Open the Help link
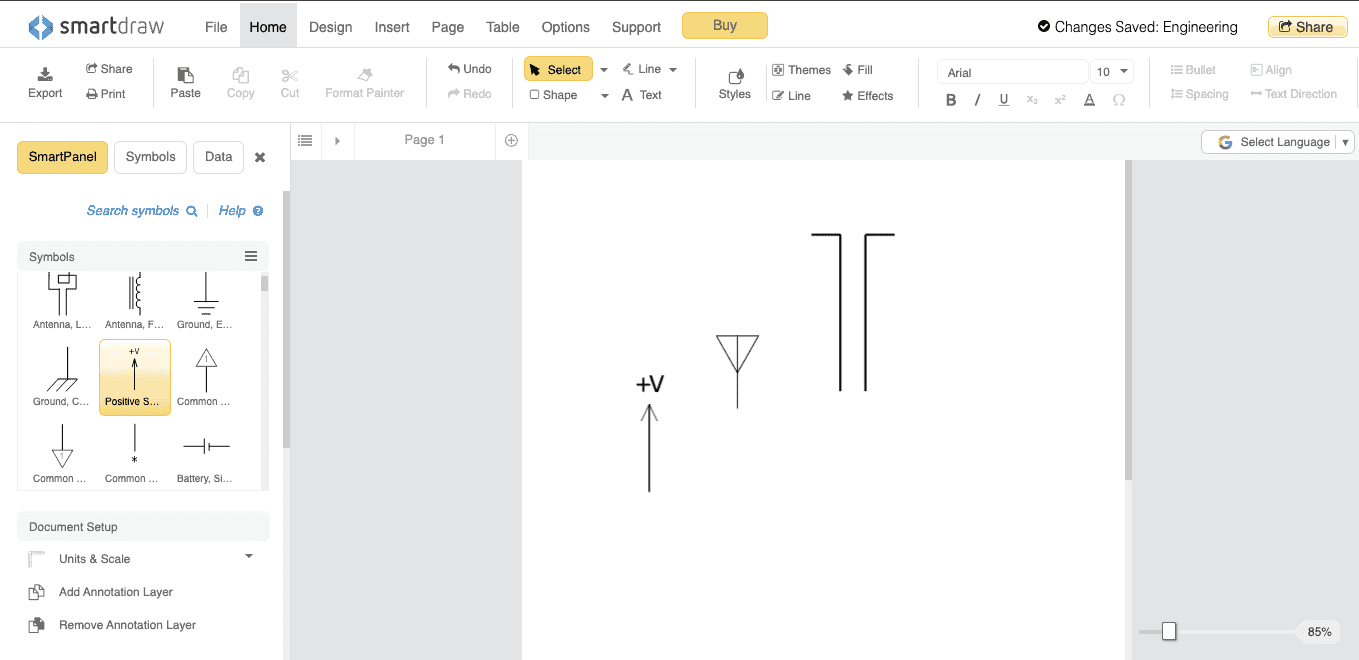The image size is (1359, 660). [x=241, y=211]
